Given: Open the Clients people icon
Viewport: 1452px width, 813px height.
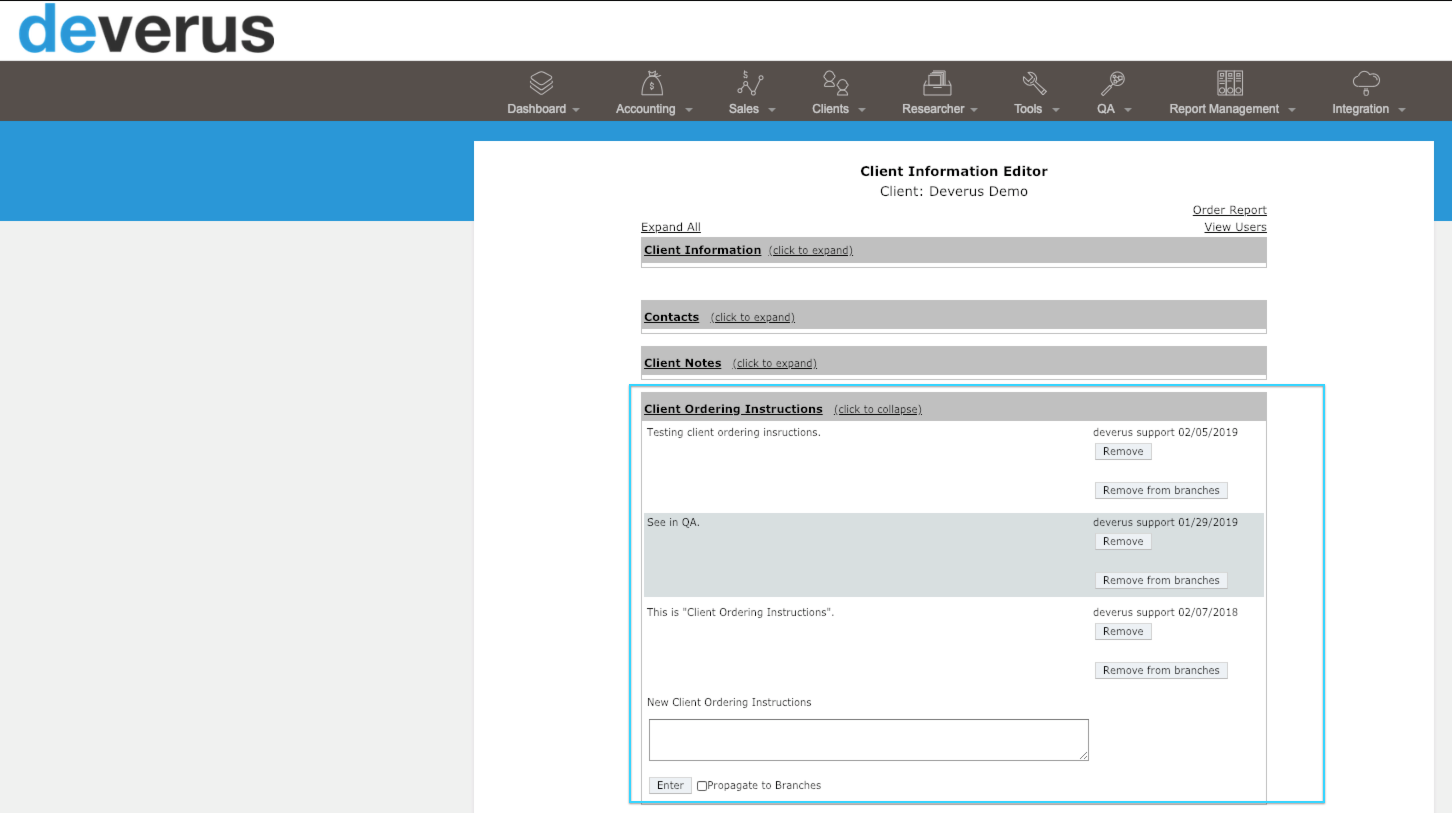Looking at the screenshot, I should click(x=835, y=83).
